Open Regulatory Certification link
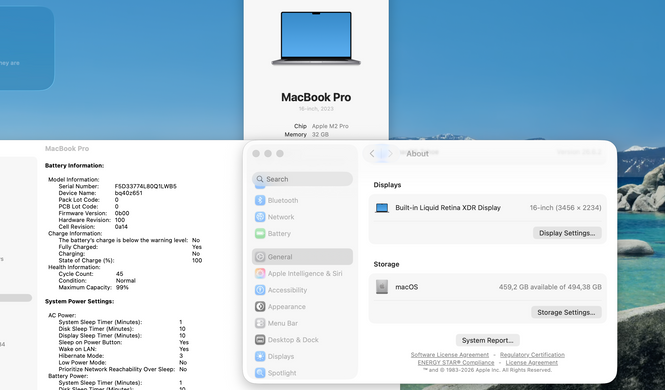Screen dimensions: 665x390 (x=532, y=355)
